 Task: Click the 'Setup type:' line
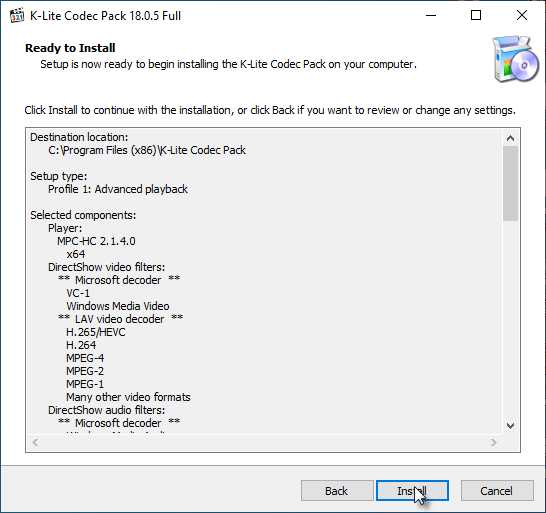click(x=58, y=176)
